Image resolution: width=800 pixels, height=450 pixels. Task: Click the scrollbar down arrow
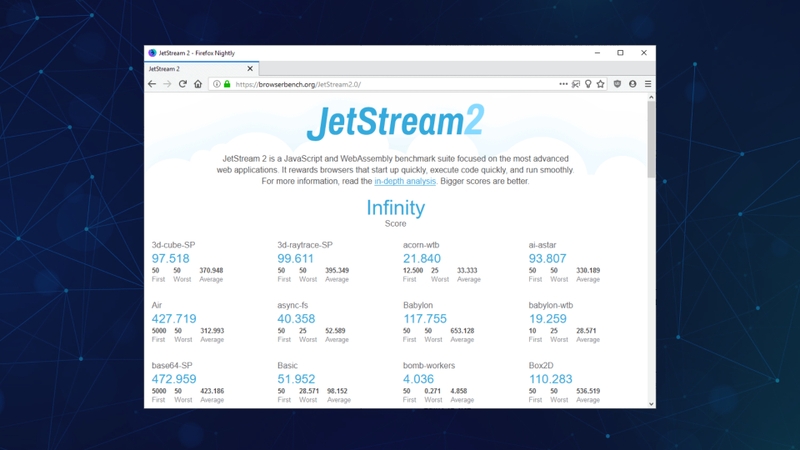(652, 404)
